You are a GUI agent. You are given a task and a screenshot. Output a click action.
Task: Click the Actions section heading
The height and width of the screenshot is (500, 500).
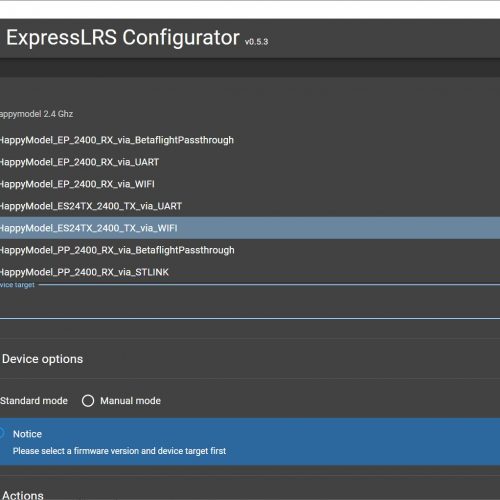tap(23, 495)
